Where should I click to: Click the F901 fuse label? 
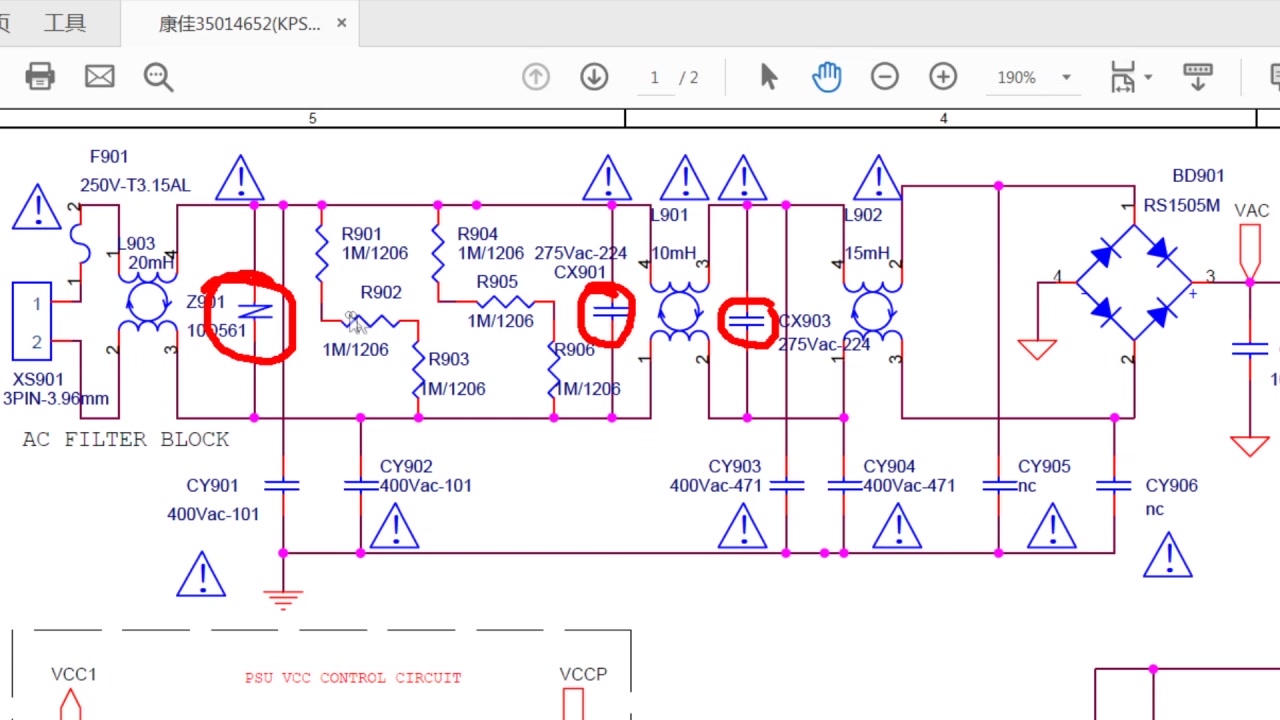tap(109, 157)
